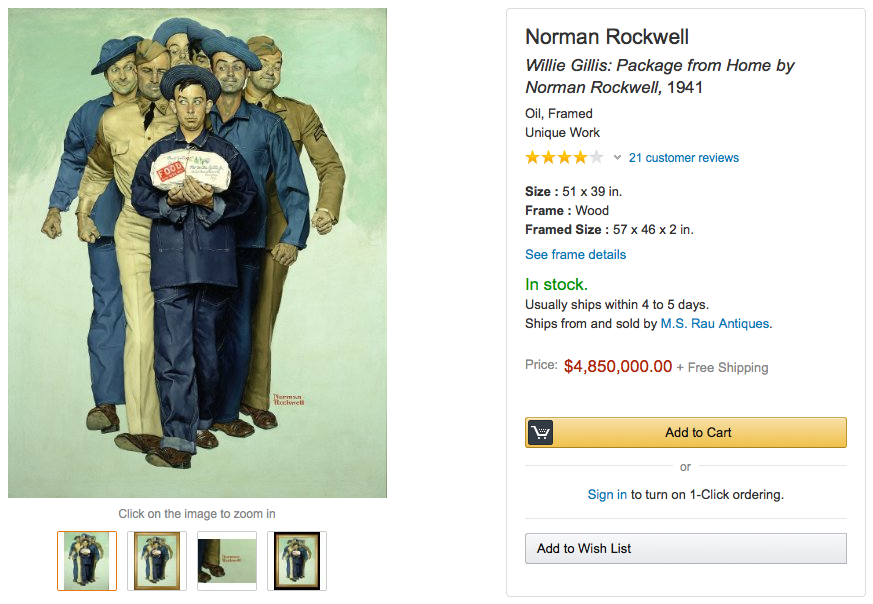Zoom in on the main painting image
Image resolution: width=873 pixels, height=604 pixels.
pyautogui.click(x=197, y=252)
